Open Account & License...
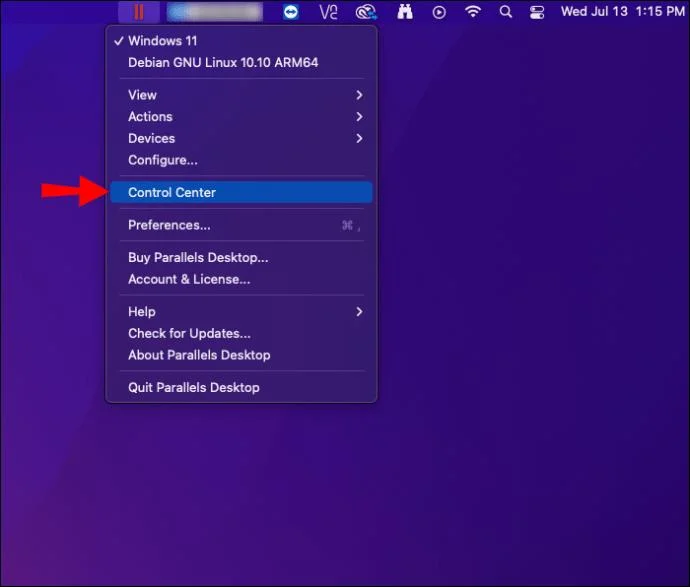The image size is (690, 587). coord(241,279)
